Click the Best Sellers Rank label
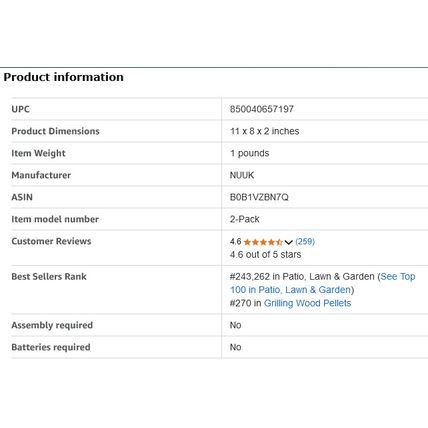Screen dimensions: 428x428 coord(49,276)
